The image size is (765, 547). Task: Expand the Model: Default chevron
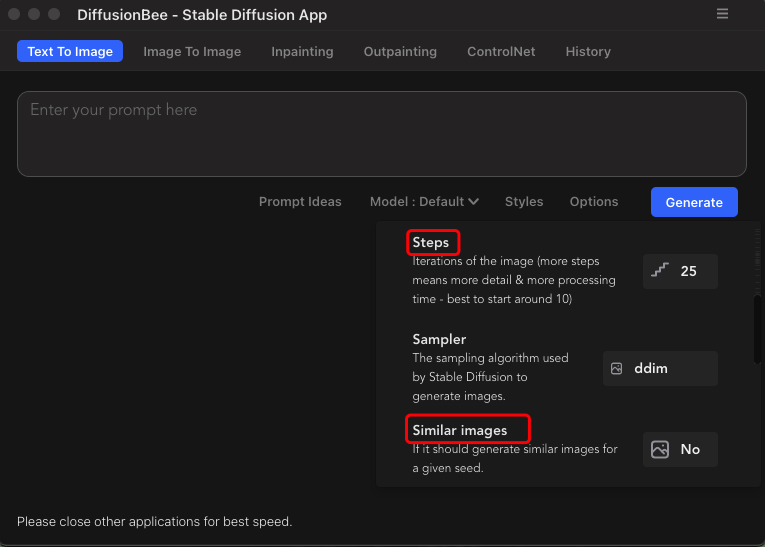473,202
